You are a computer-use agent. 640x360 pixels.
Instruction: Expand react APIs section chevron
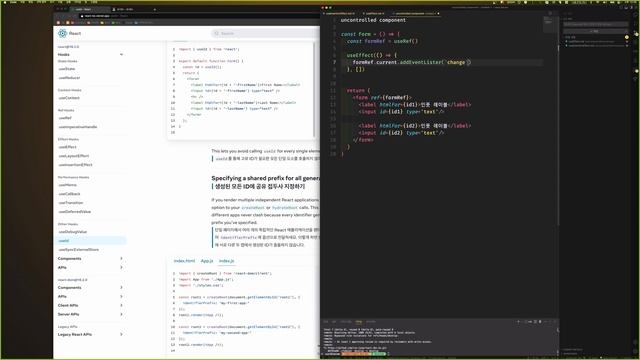coord(121,267)
